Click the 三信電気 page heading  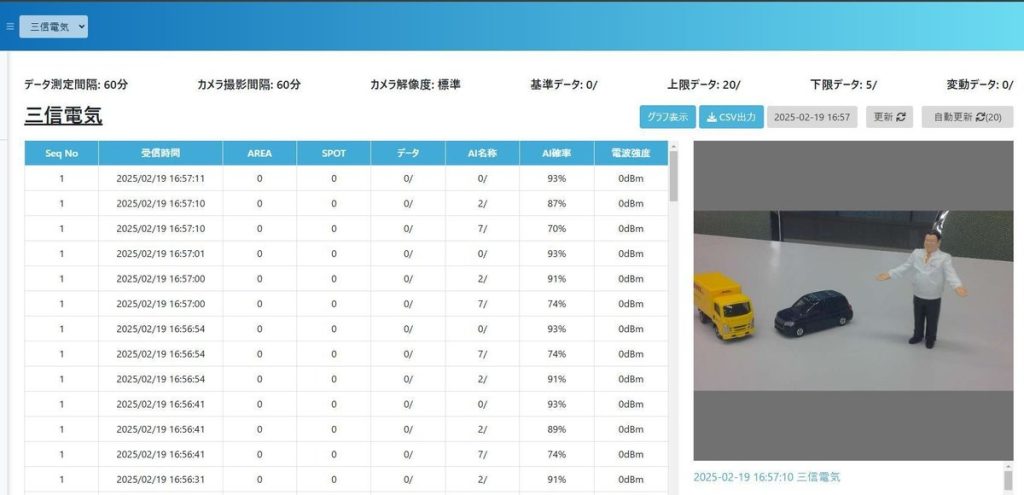click(63, 116)
